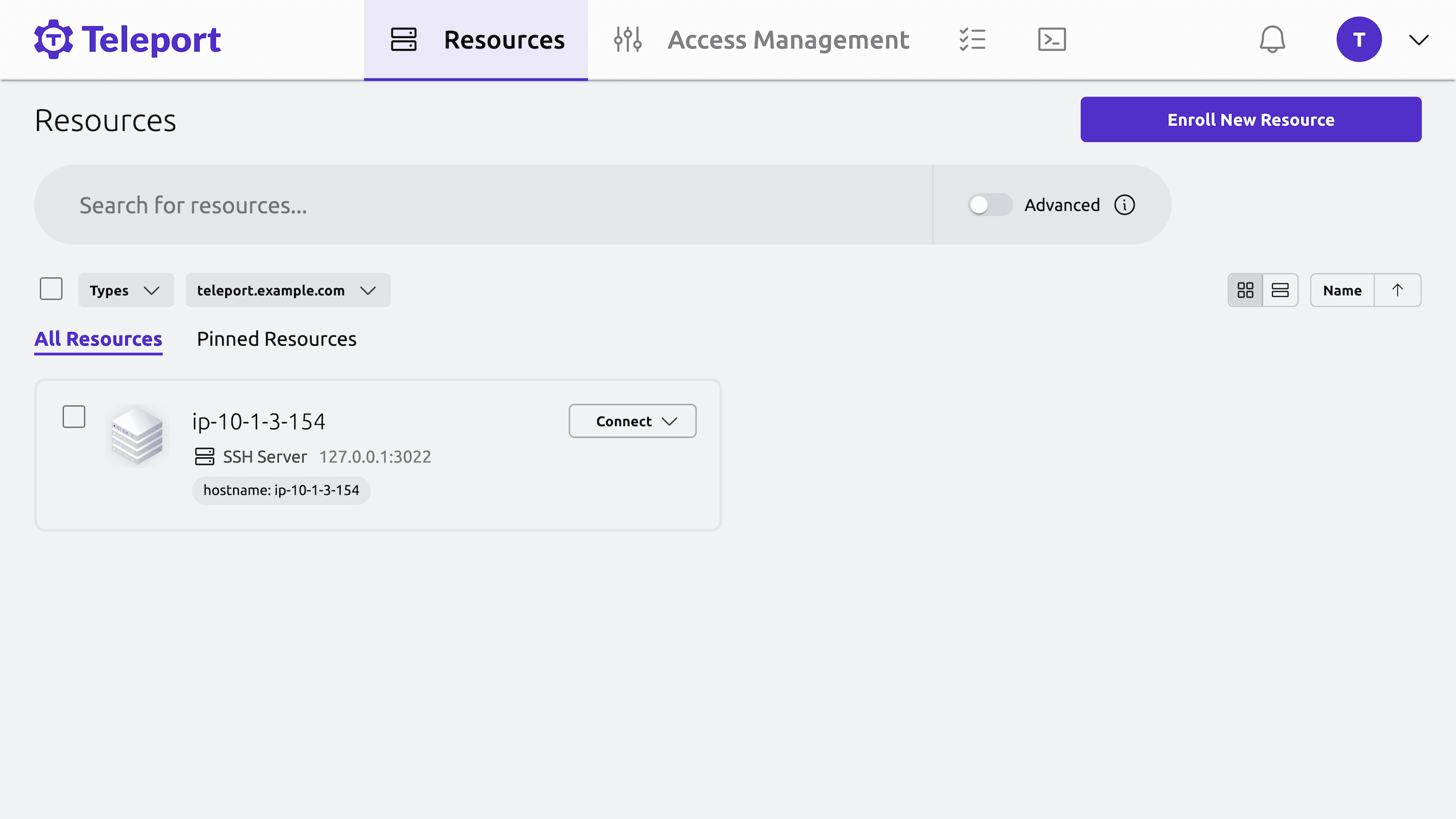The width and height of the screenshot is (1456, 819).
Task: Click the activity/tasks list icon
Action: (x=971, y=40)
